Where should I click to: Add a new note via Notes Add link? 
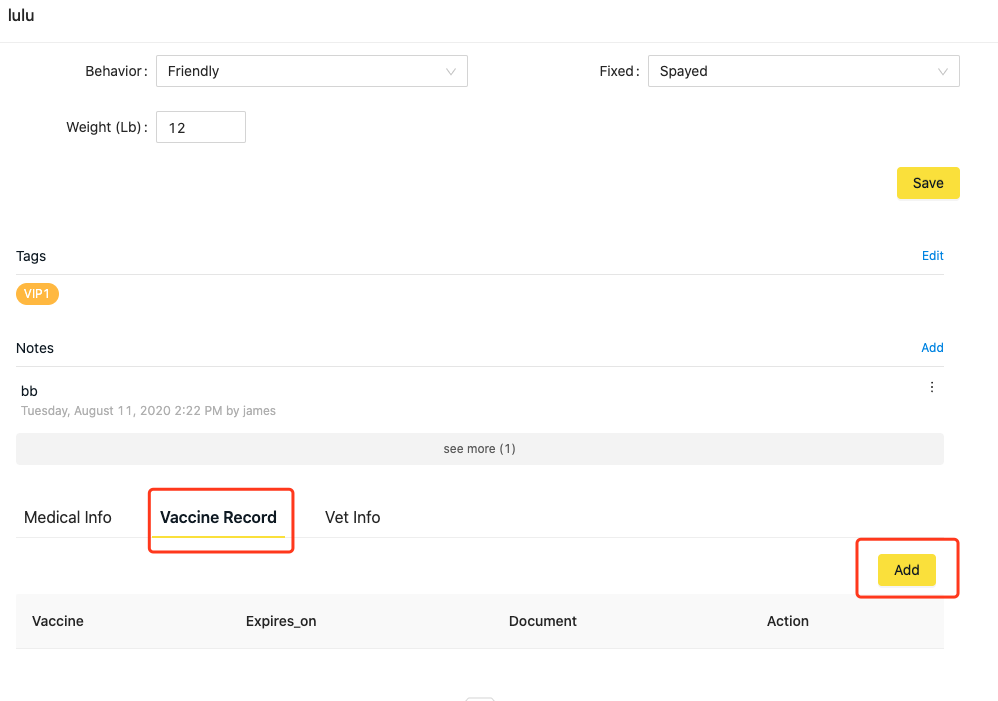[x=932, y=348]
